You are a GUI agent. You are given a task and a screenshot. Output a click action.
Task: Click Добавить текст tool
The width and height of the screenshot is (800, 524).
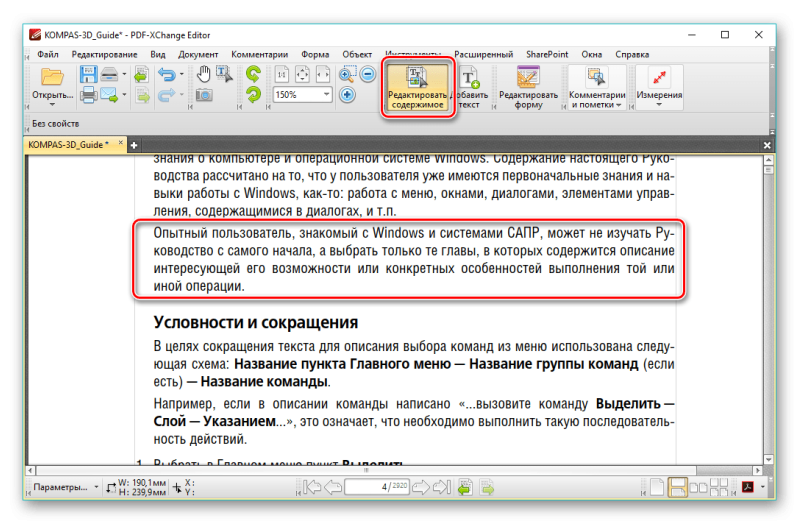[469, 88]
